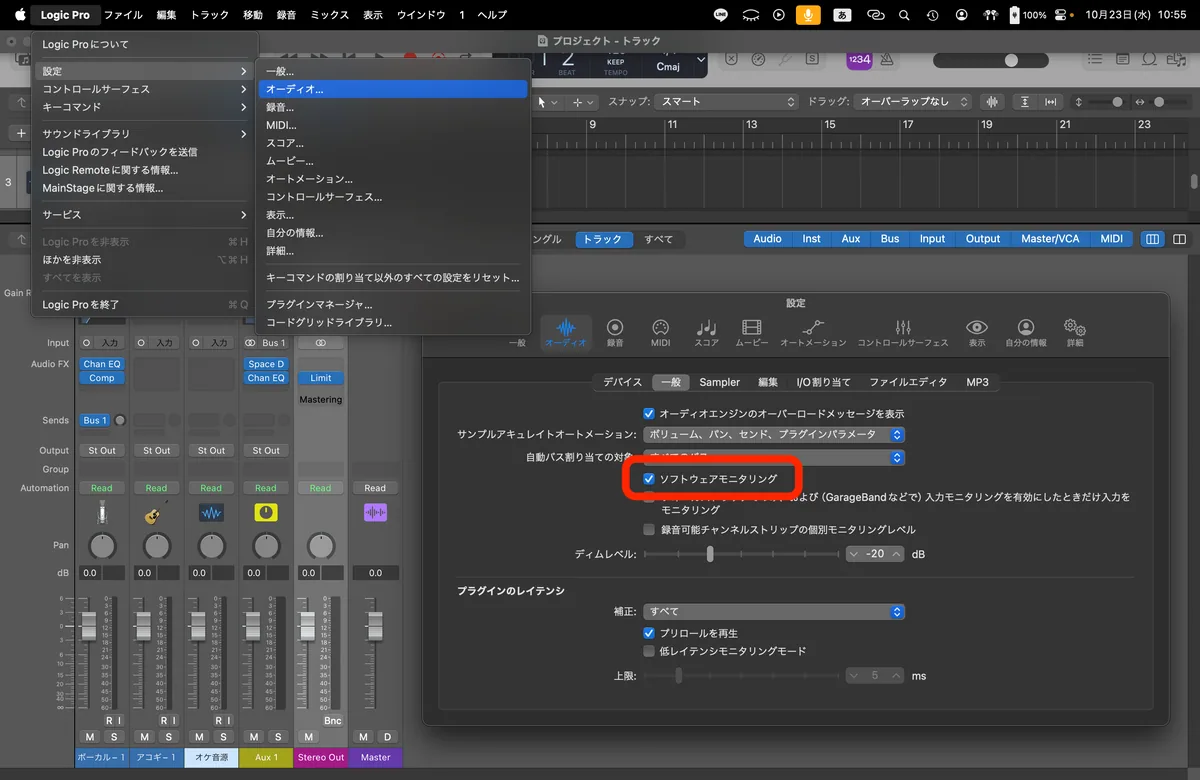1200x780 pixels.
Task: Click the purple waveform icon on Master strip
Action: pyautogui.click(x=375, y=513)
